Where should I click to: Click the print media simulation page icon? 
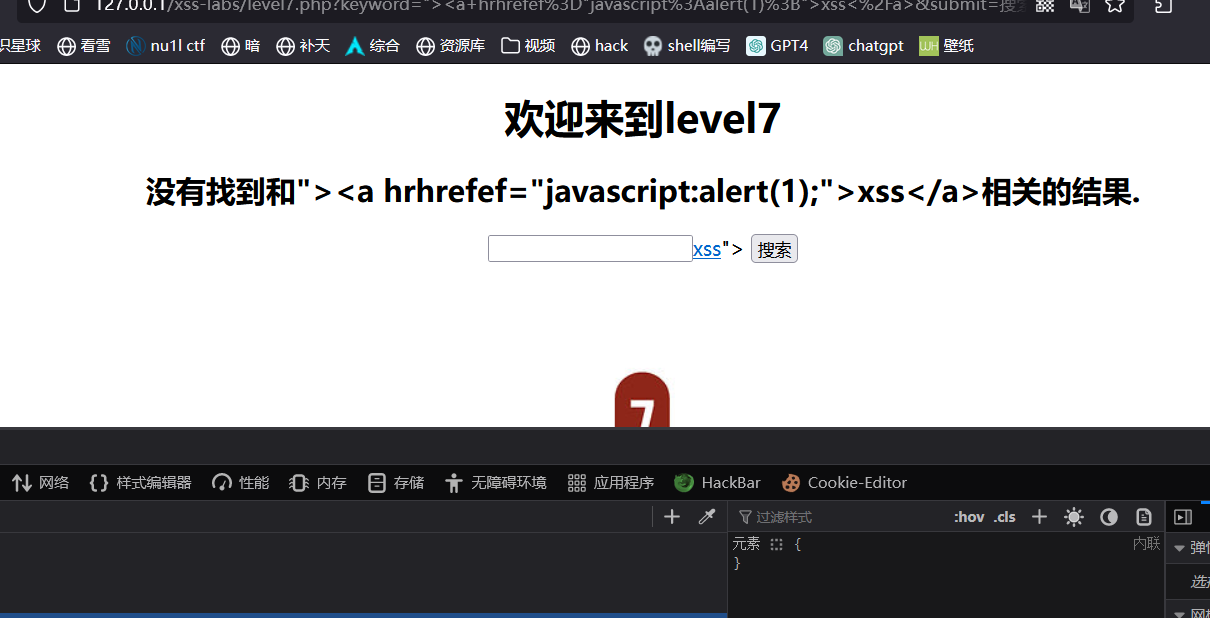coord(1144,517)
